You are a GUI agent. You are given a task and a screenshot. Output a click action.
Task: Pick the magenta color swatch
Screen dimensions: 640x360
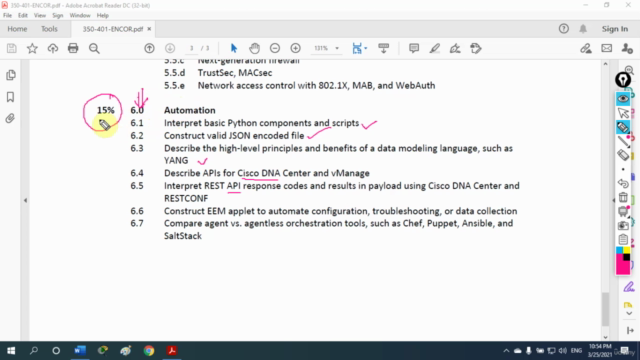[x=622, y=266]
